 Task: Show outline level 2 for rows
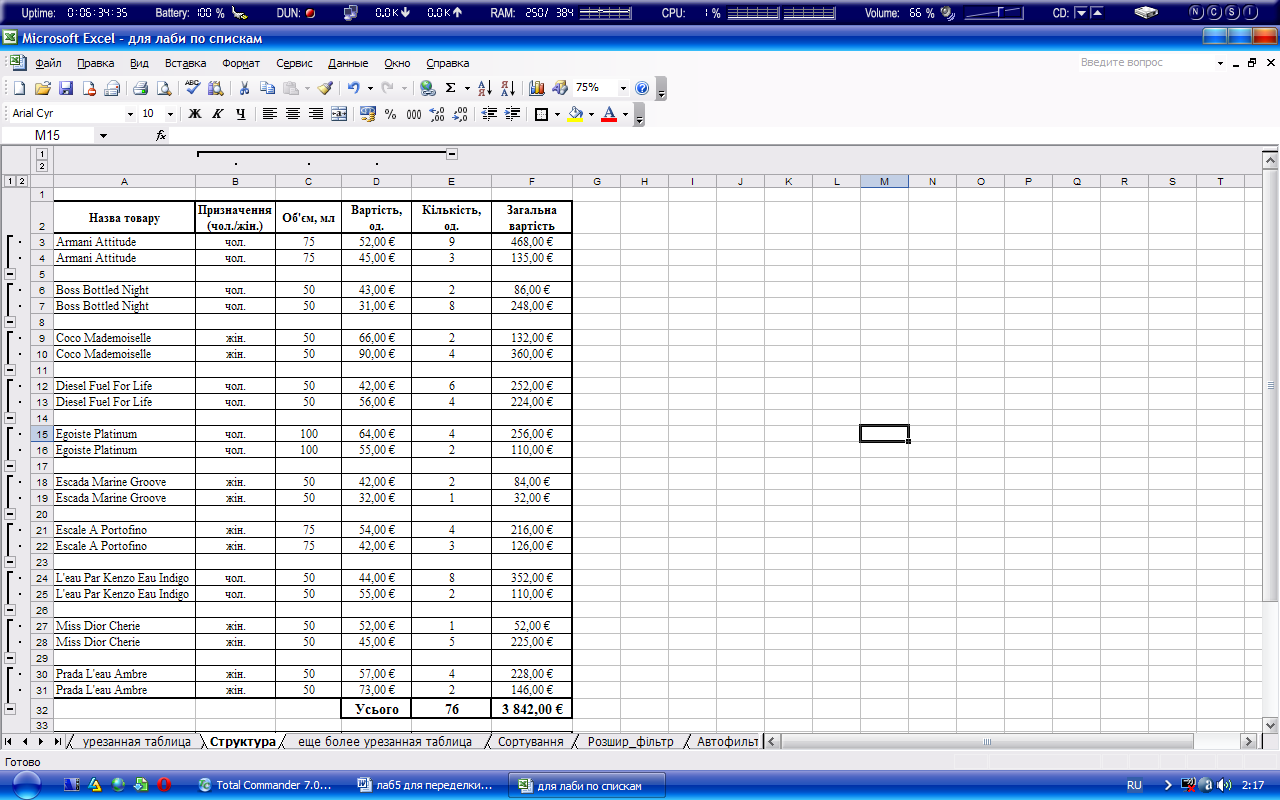[x=21, y=181]
